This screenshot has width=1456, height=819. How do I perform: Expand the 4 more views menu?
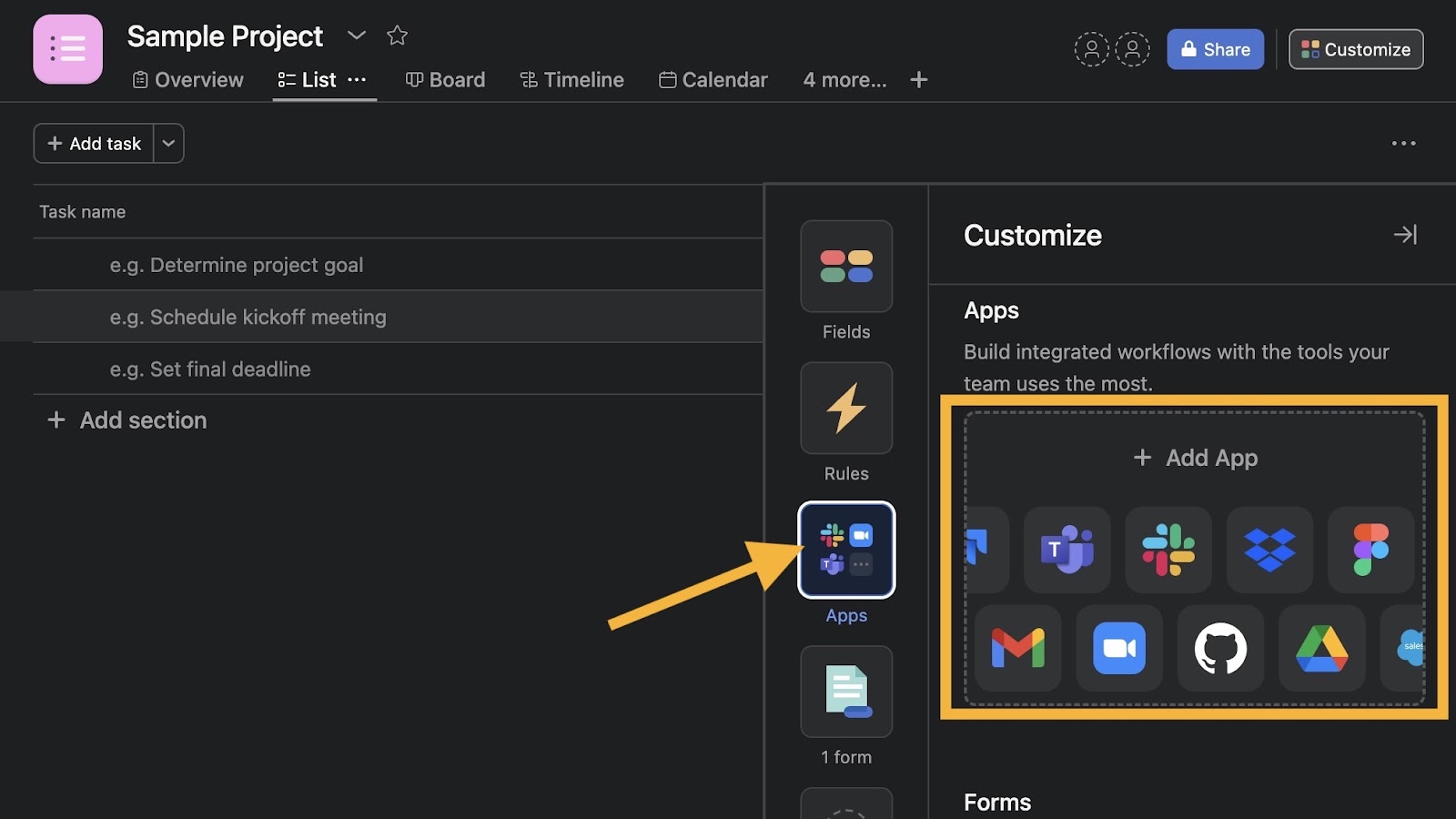(x=844, y=80)
